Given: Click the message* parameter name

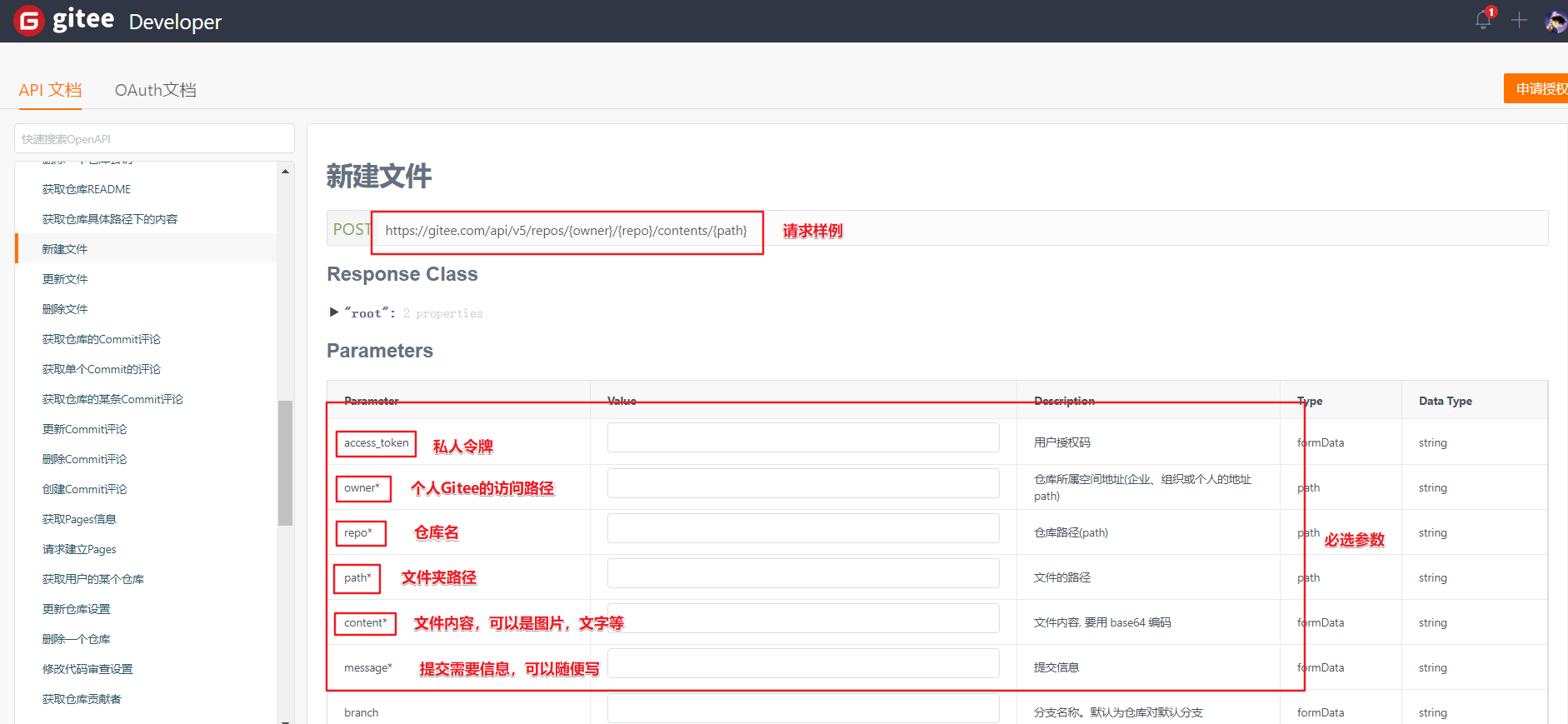Looking at the screenshot, I should 368,667.
